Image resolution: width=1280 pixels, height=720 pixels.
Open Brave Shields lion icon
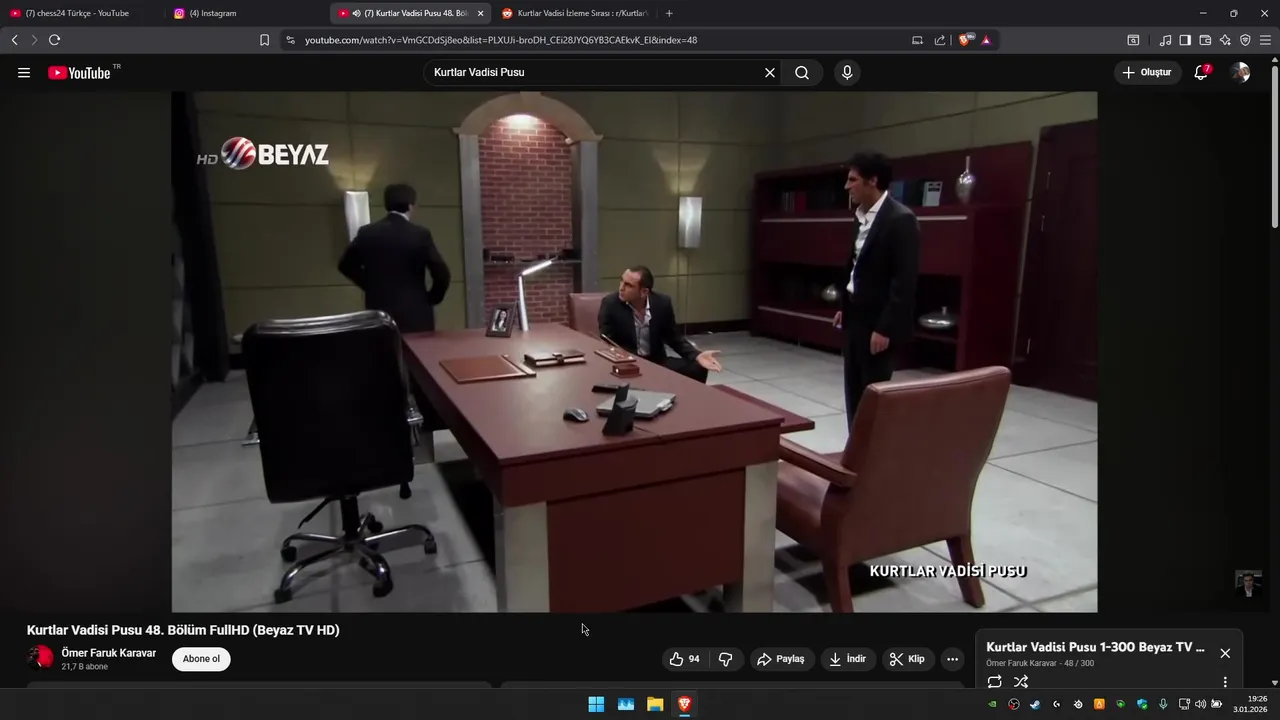click(966, 40)
